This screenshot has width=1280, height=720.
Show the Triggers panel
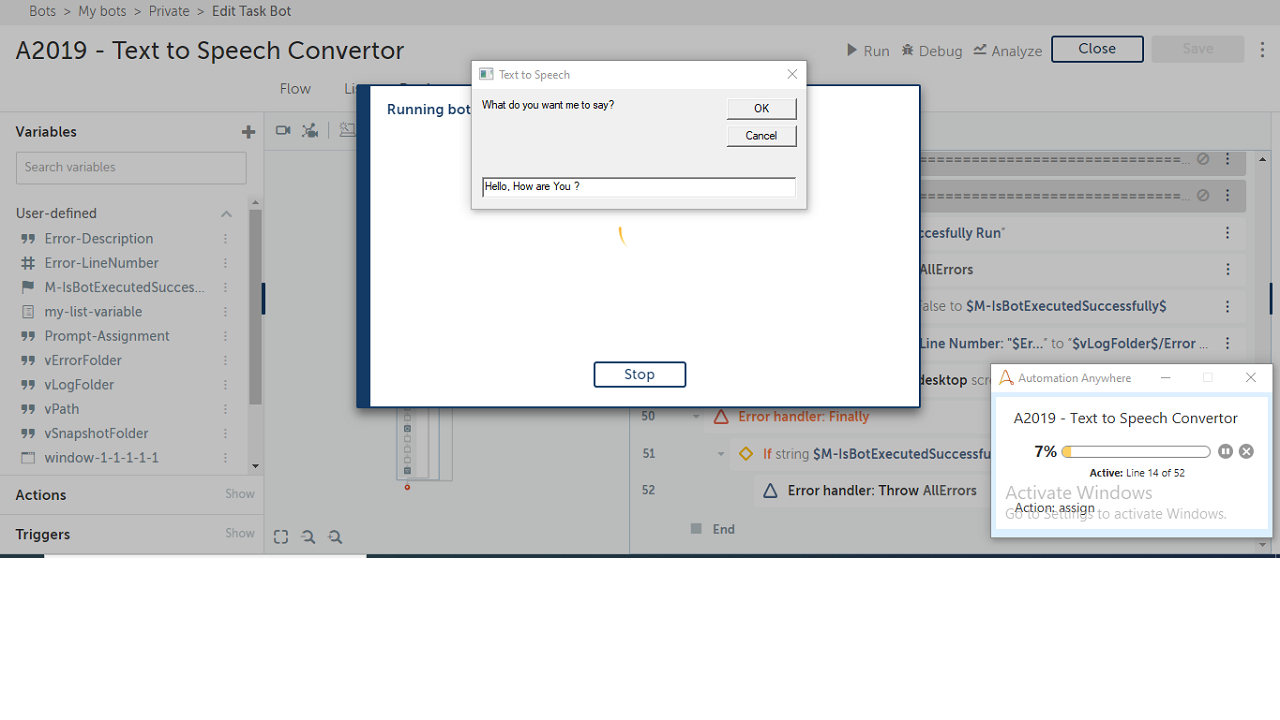click(240, 534)
